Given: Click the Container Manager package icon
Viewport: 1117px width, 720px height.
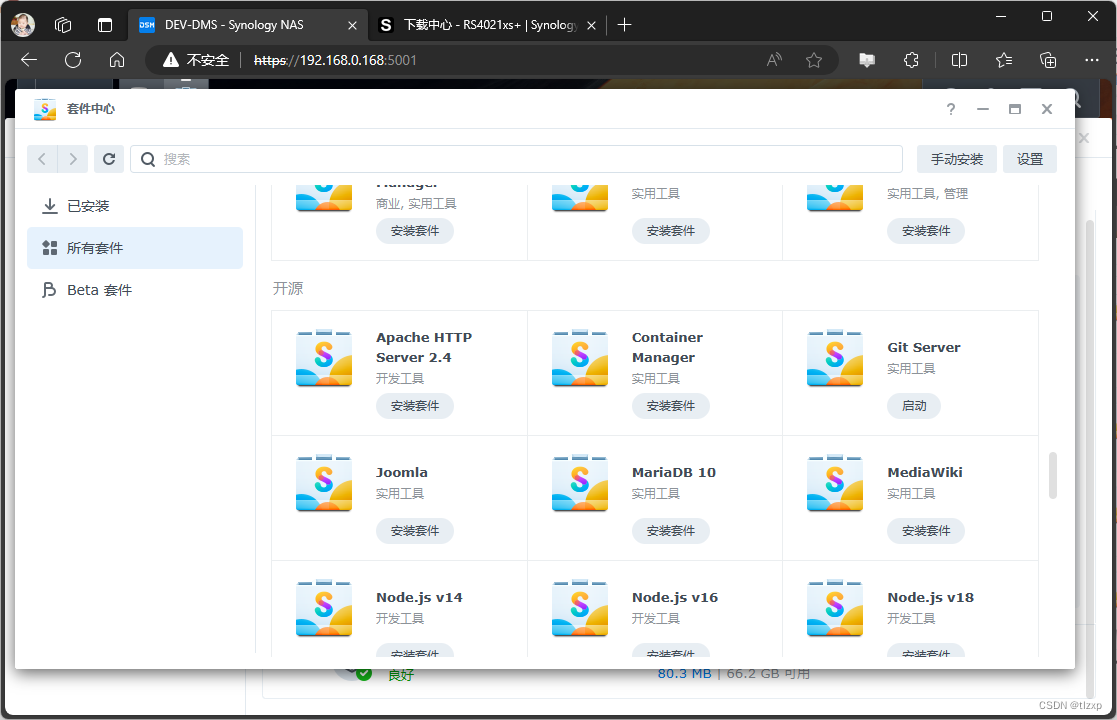Looking at the screenshot, I should 580,358.
